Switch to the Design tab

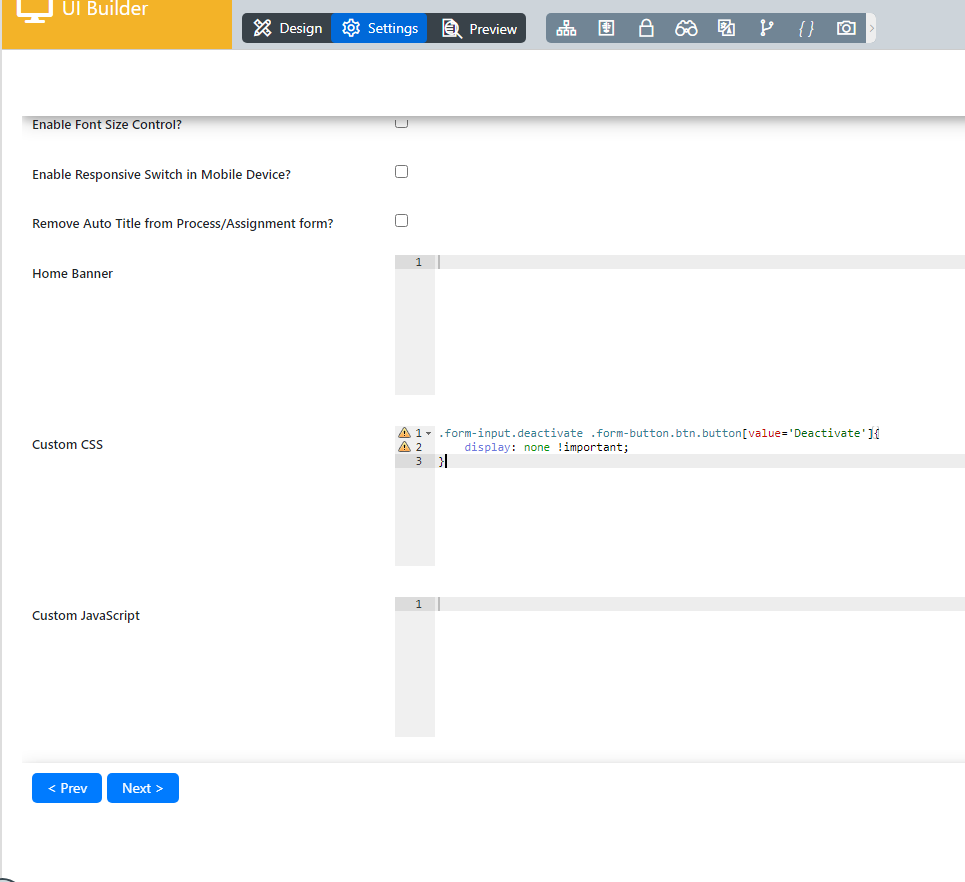[x=287, y=28]
